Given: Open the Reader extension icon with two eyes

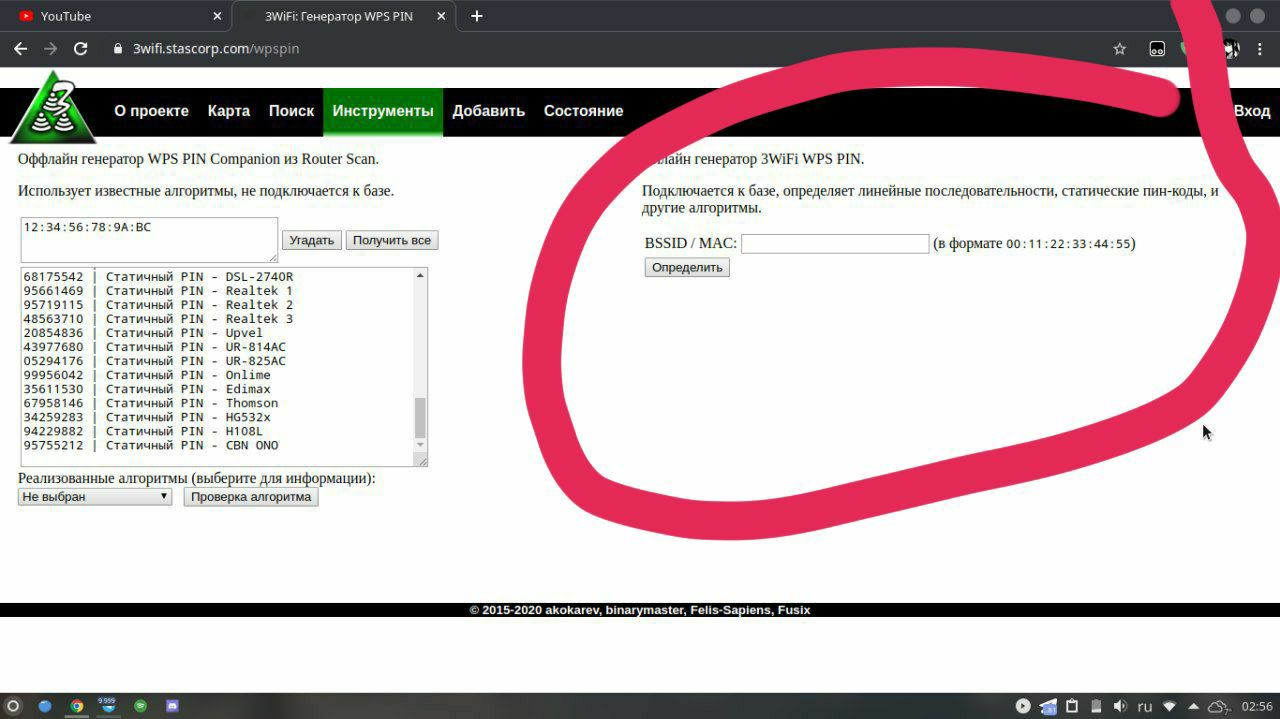Looking at the screenshot, I should (x=1157, y=48).
